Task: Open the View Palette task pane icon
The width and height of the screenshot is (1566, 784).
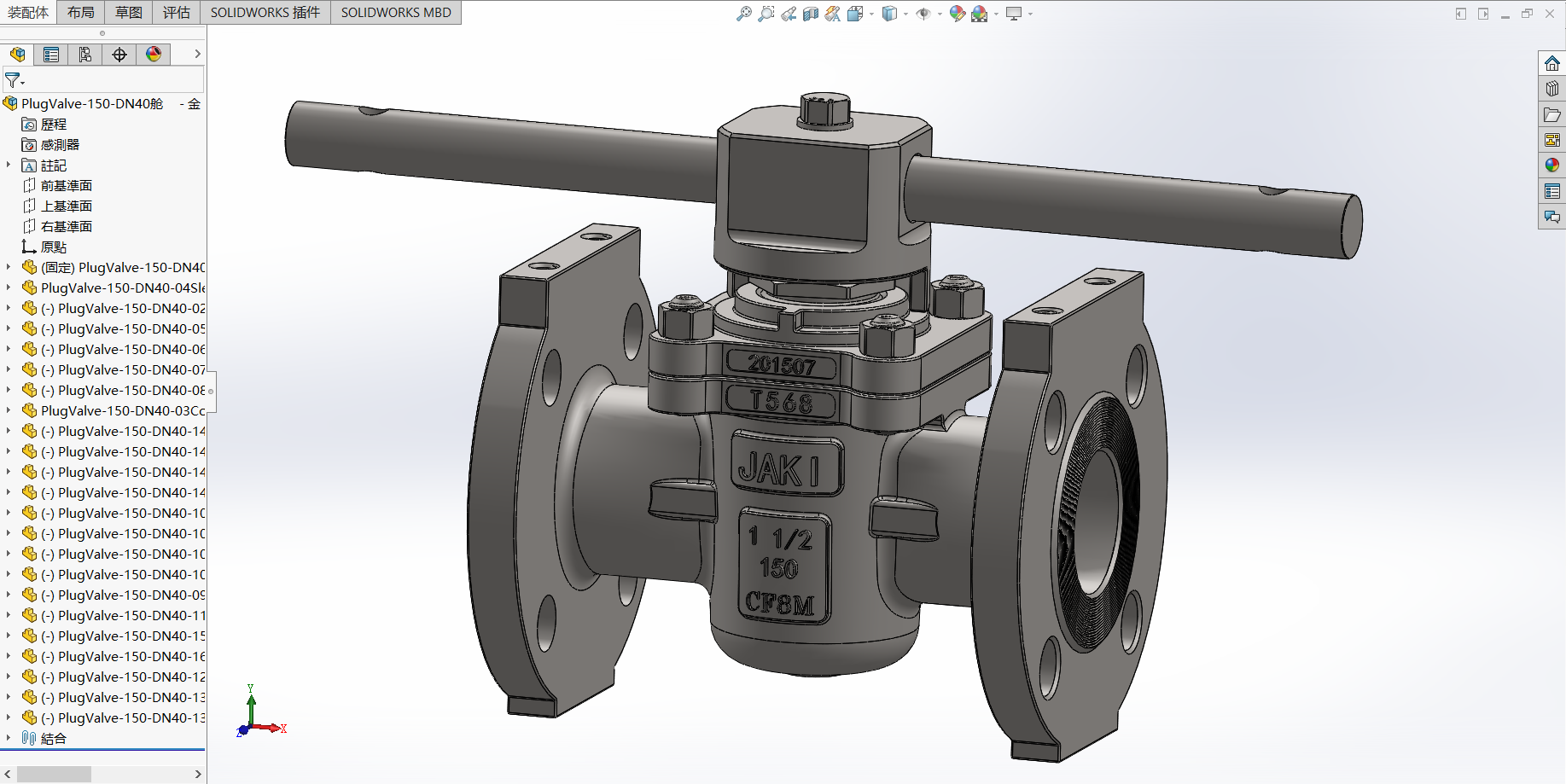Action: coord(1552,140)
